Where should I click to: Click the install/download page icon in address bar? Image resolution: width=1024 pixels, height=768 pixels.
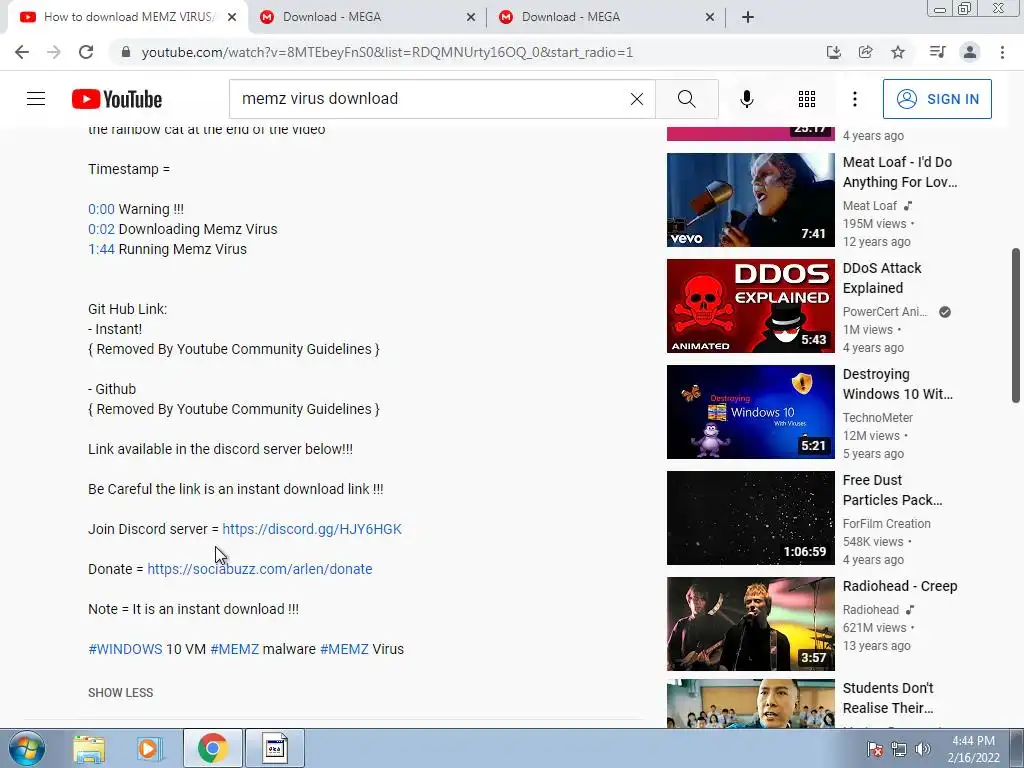833,52
